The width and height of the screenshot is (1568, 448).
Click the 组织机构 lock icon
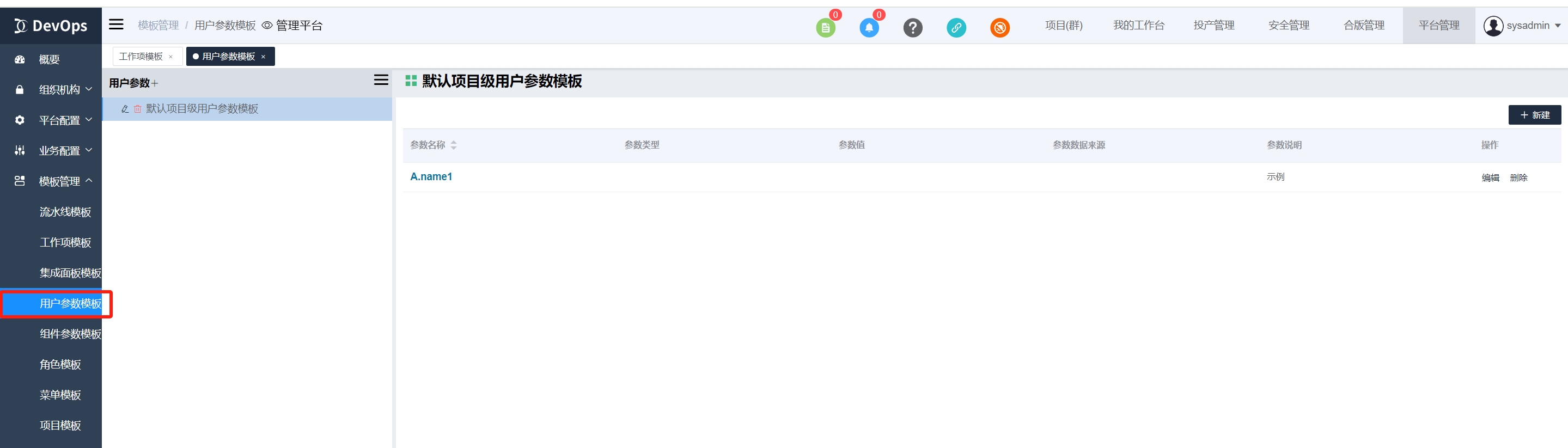tap(20, 90)
